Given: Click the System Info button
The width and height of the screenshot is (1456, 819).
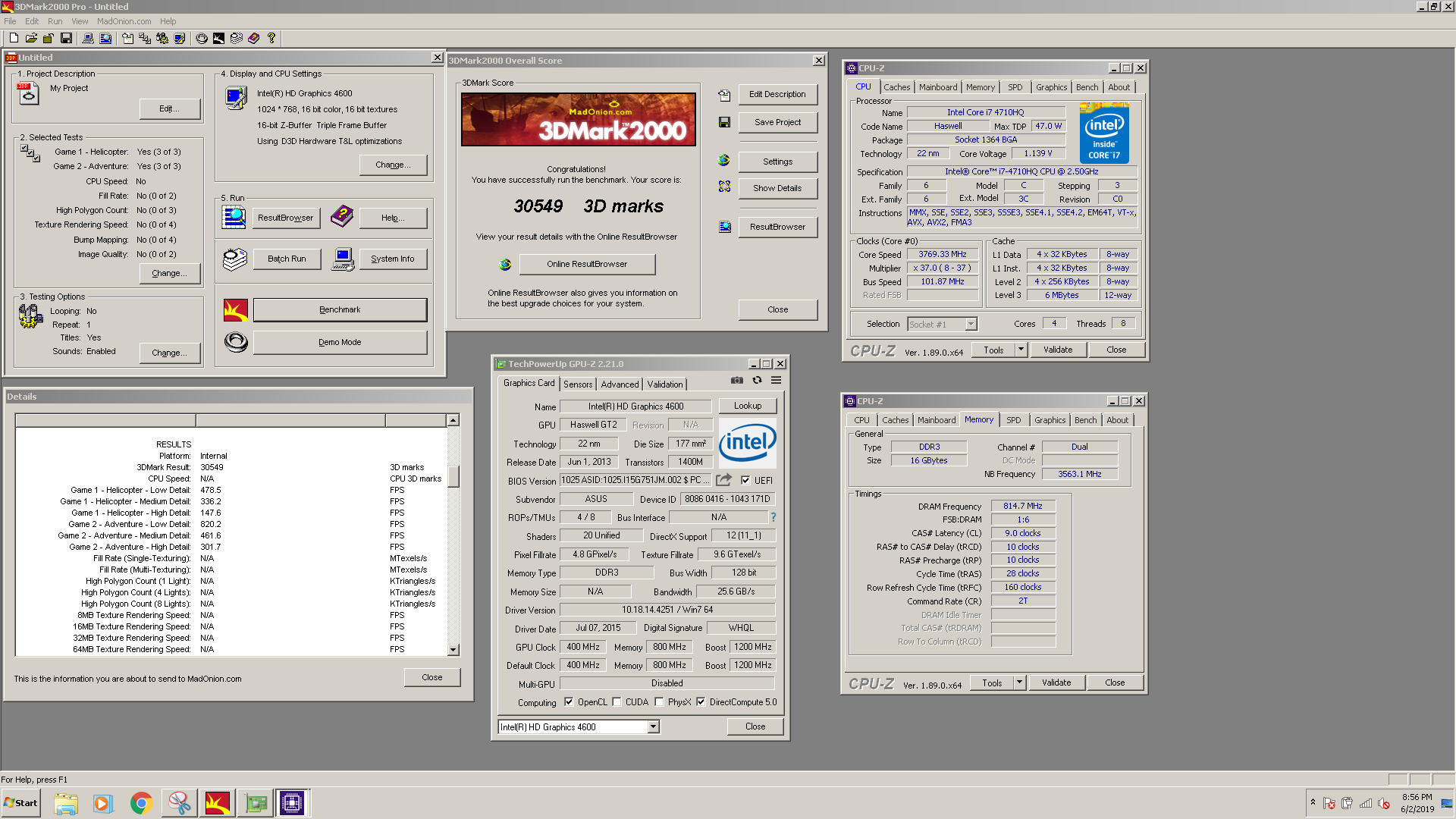Looking at the screenshot, I should (393, 259).
